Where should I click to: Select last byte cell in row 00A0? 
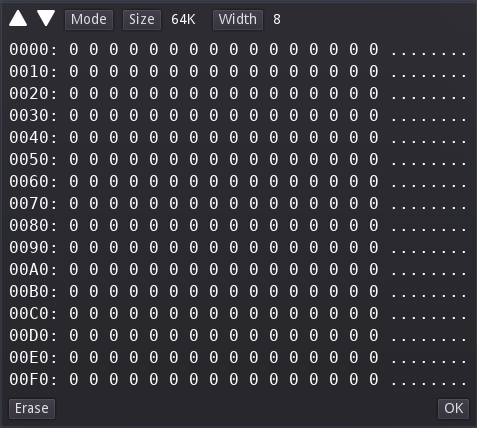click(374, 270)
